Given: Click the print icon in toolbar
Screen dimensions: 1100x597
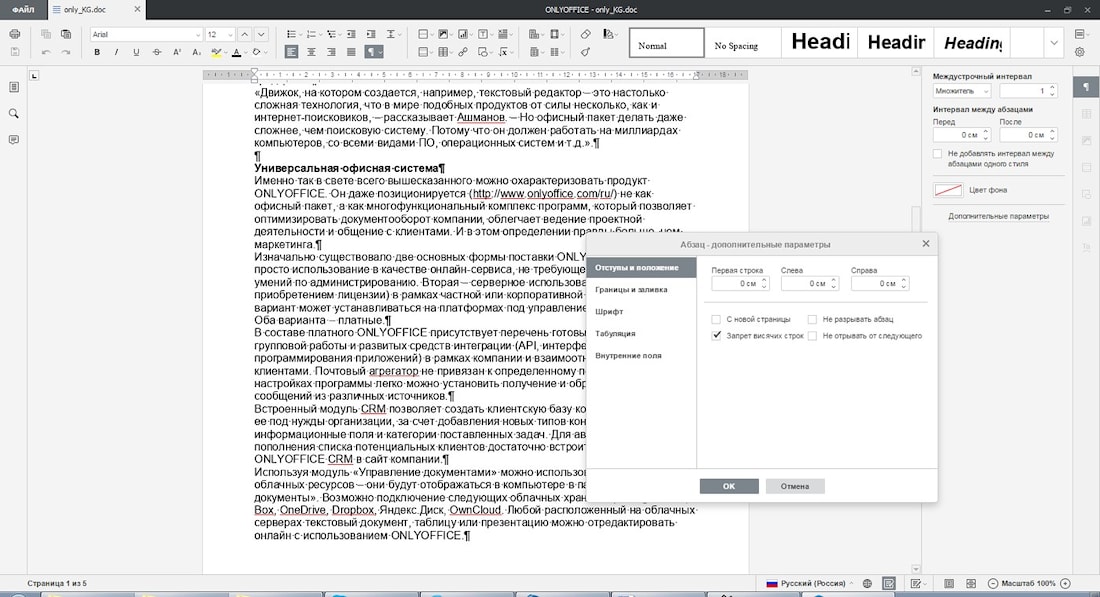Looking at the screenshot, I should (15, 34).
